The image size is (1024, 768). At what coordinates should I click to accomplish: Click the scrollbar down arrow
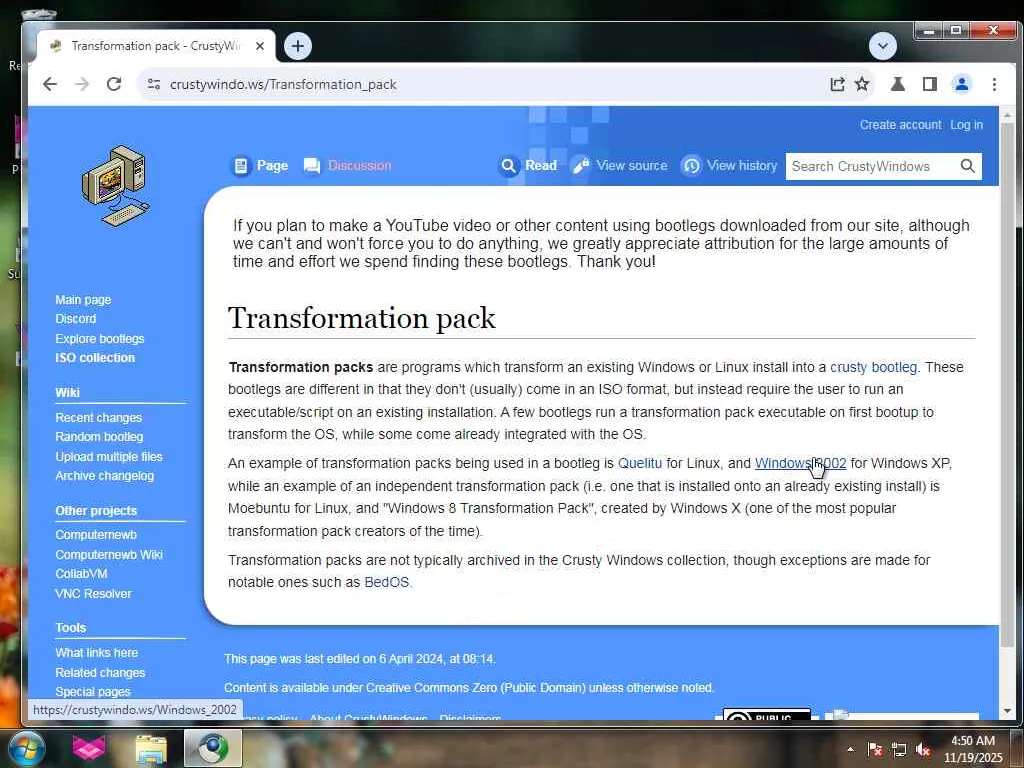coord(1007,711)
